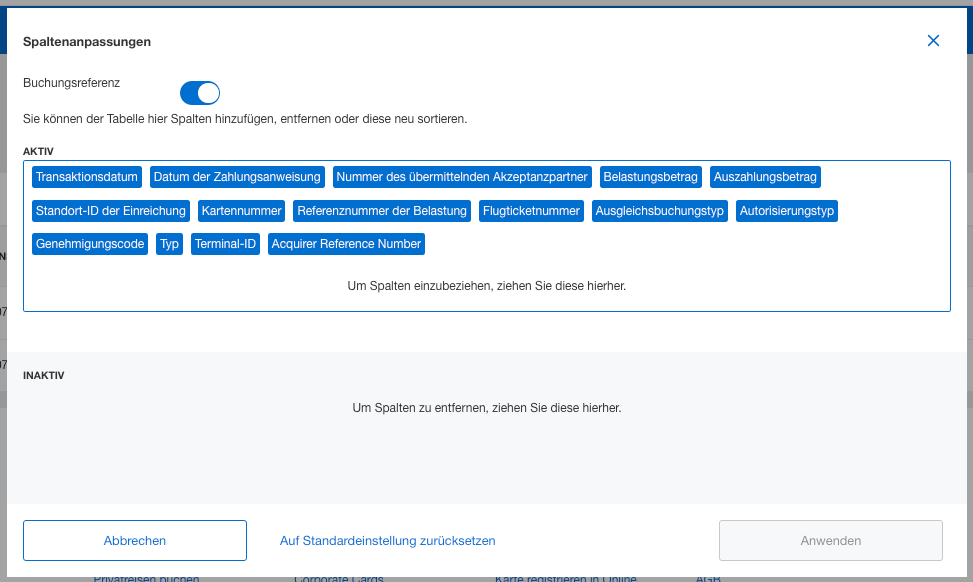Toggle the Buchungsreferenz switch off

click(200, 93)
